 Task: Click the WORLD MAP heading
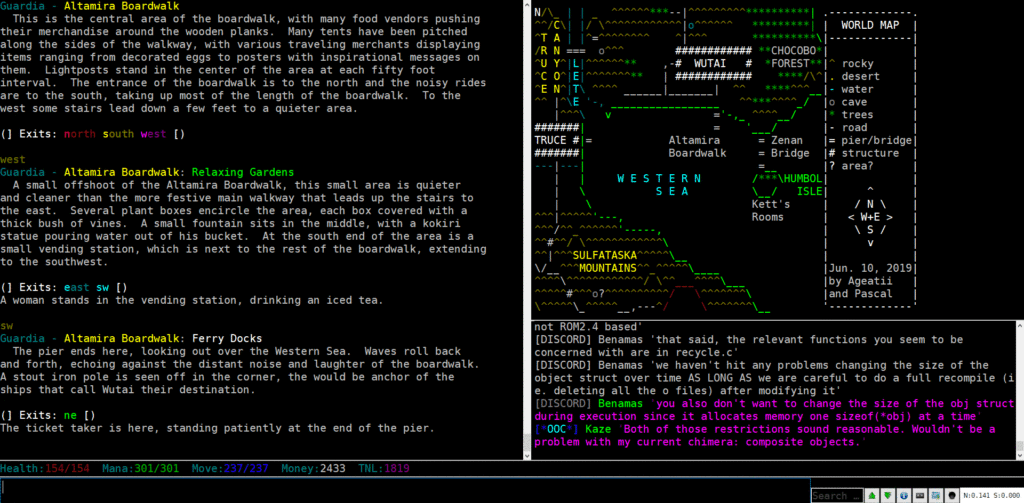point(870,25)
